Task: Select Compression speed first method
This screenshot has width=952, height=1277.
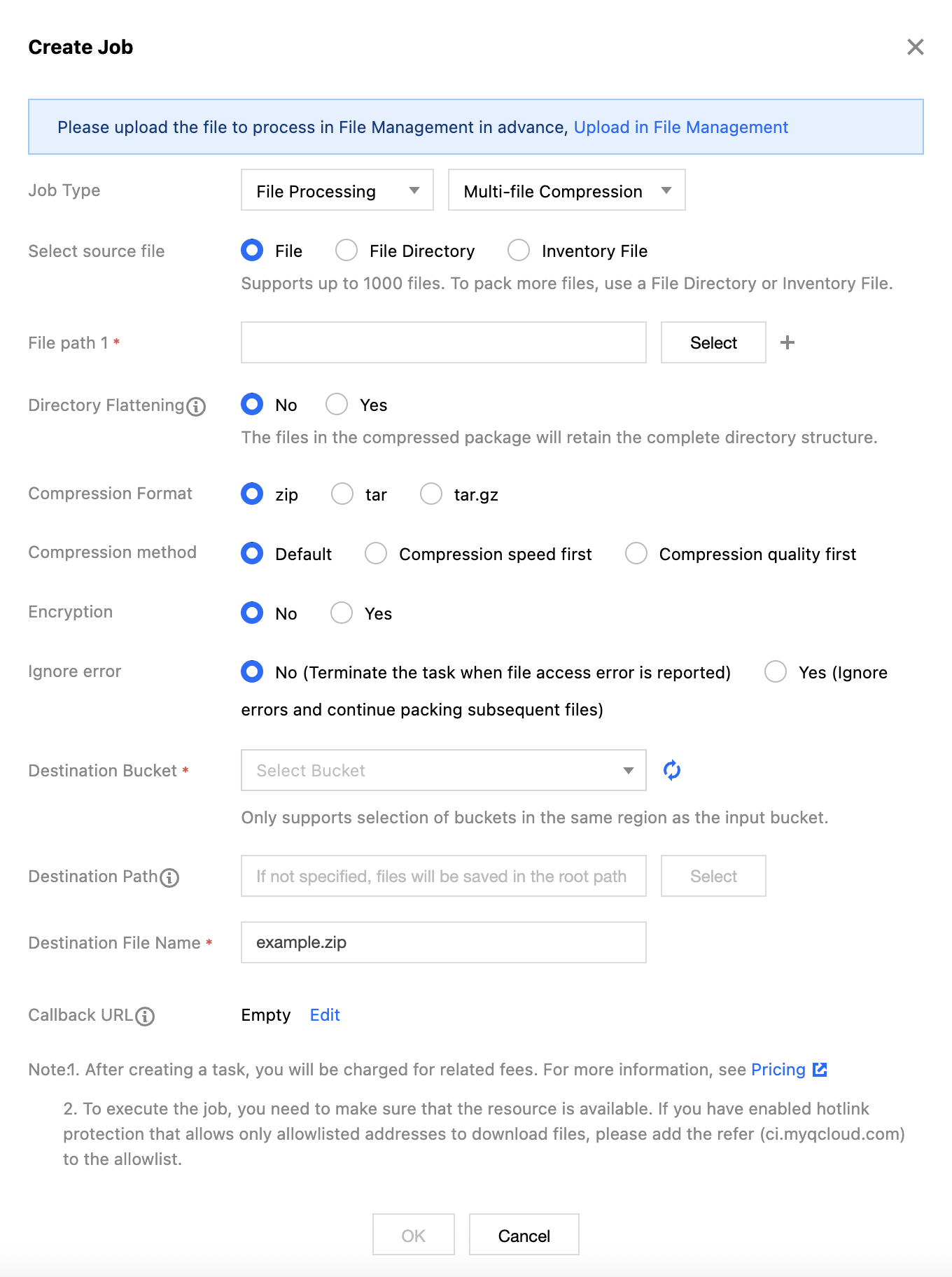Action: pyautogui.click(x=376, y=554)
